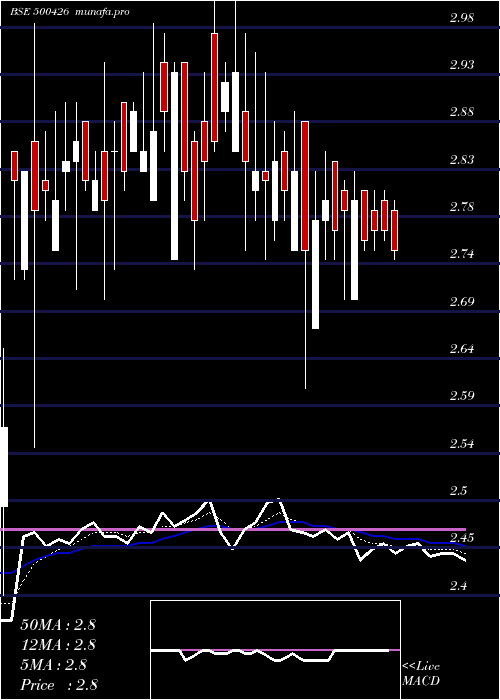Screen dimensions: 500x700
Task: Click the 50MA : 2.8 readout
Action: (x=58, y=625)
